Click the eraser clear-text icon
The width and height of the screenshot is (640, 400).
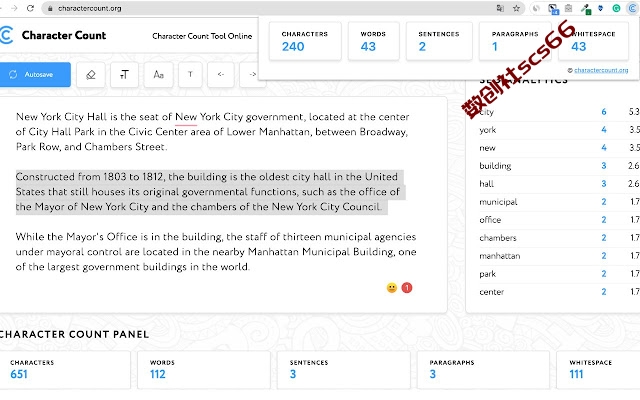[x=91, y=75]
